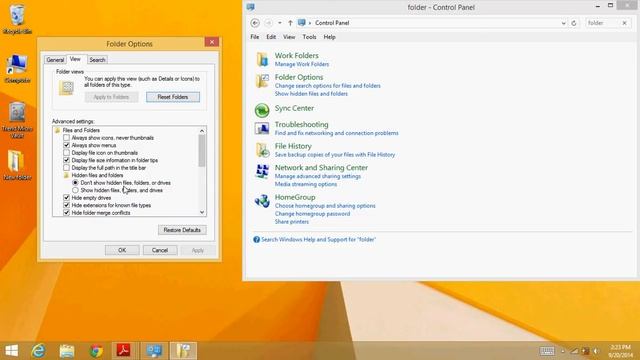
Task: Open the File menu
Action: click(255, 37)
